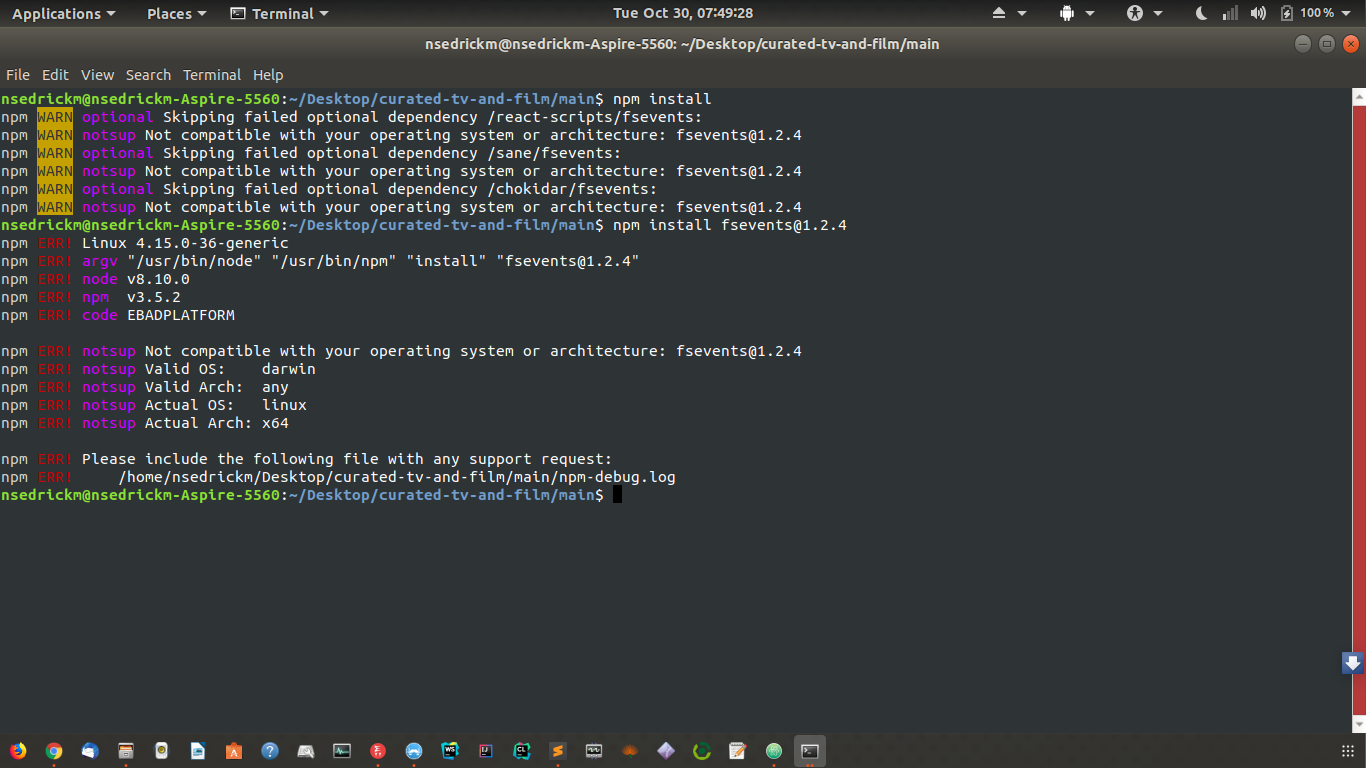Click the volume speaker icon

point(1258,13)
